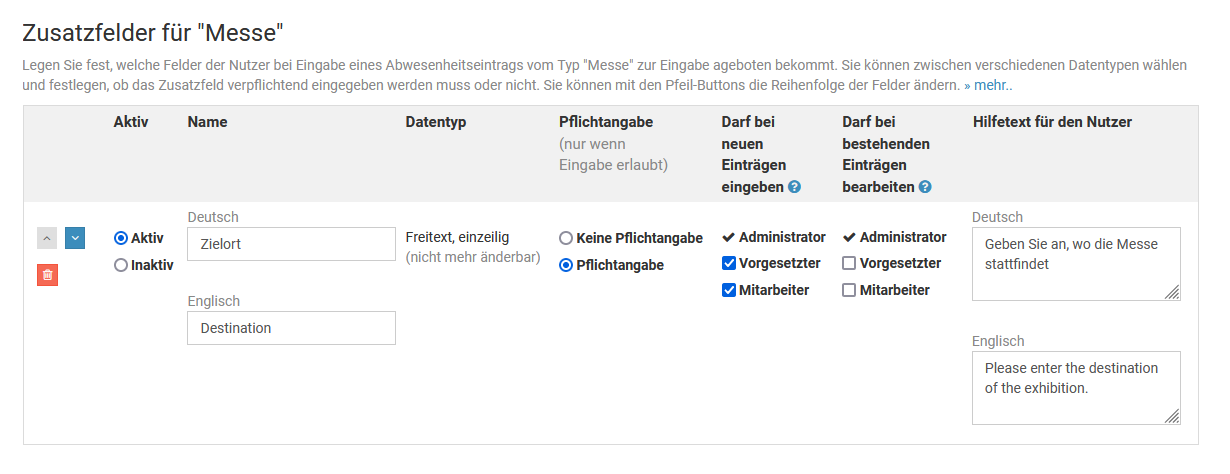This screenshot has height=474, width=1230.
Task: Select the Inaktiv radio button
Action: click(x=121, y=265)
